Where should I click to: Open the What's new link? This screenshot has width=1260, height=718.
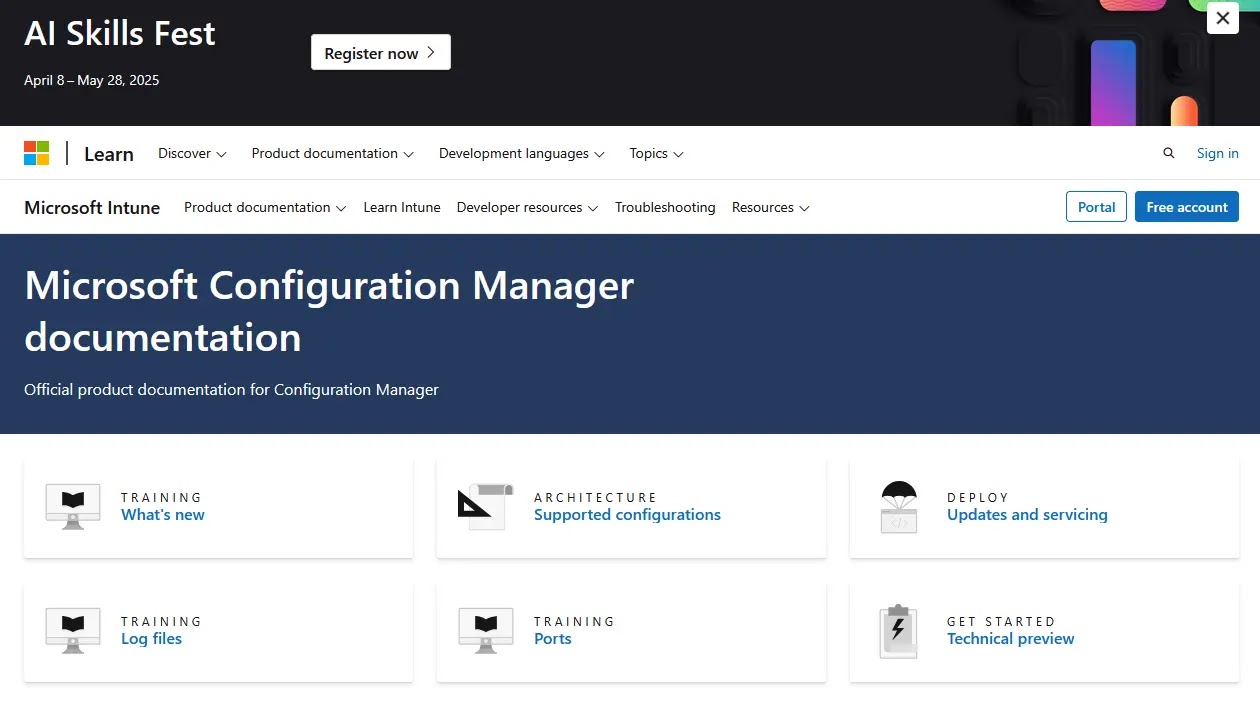pyautogui.click(x=163, y=515)
